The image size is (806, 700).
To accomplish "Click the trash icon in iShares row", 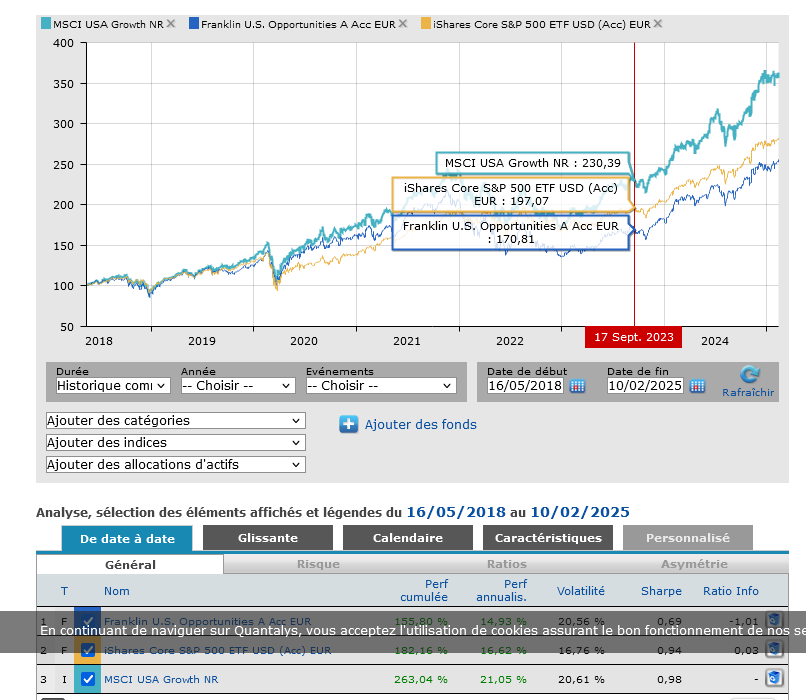I will pos(774,649).
